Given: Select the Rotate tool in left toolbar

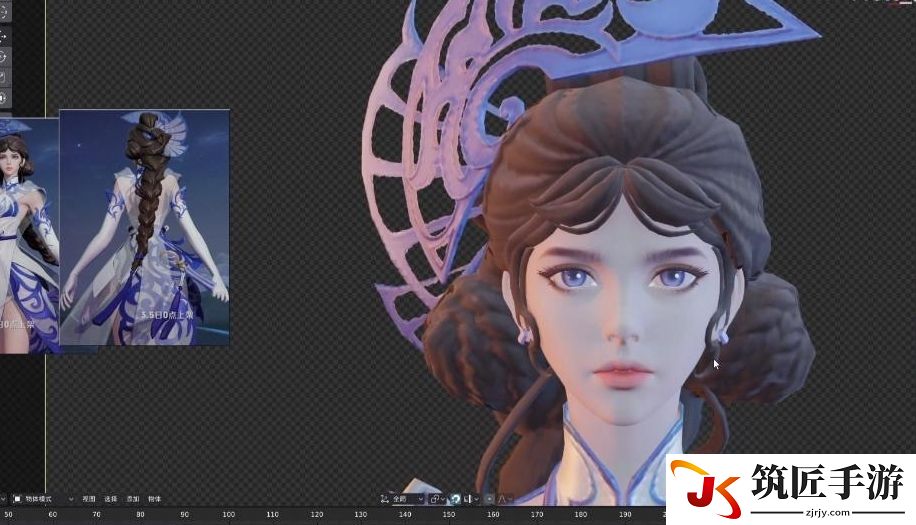Looking at the screenshot, I should coord(5,57).
